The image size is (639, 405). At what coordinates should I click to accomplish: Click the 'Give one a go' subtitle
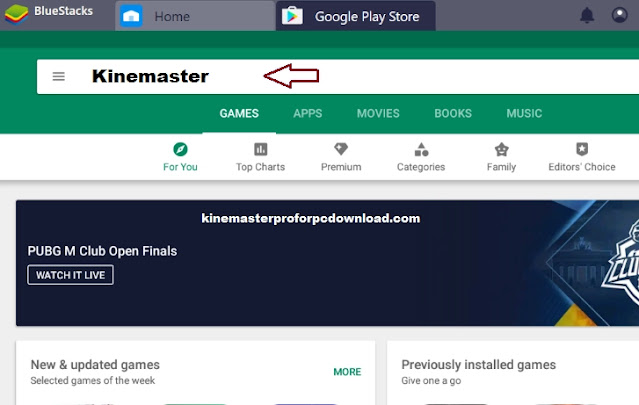tap(431, 381)
